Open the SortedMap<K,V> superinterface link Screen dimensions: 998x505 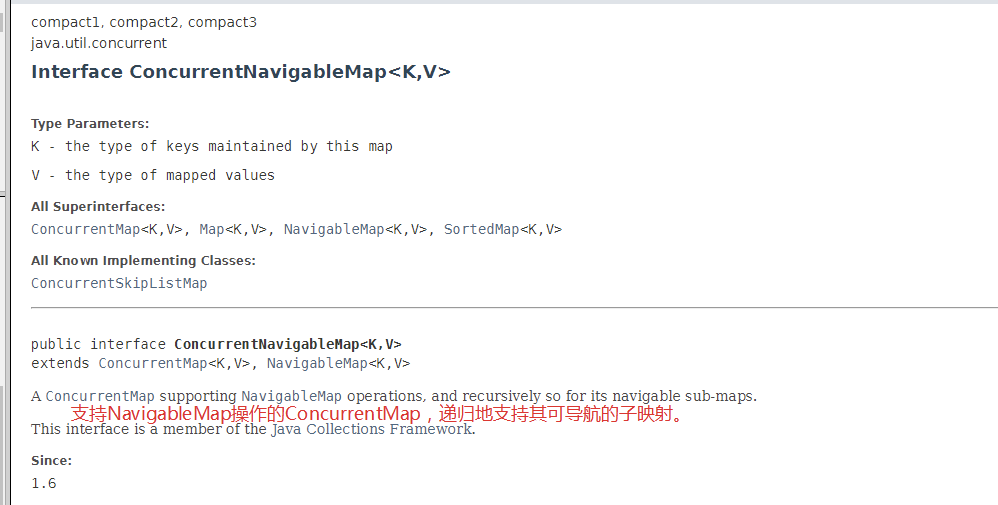pos(503,229)
